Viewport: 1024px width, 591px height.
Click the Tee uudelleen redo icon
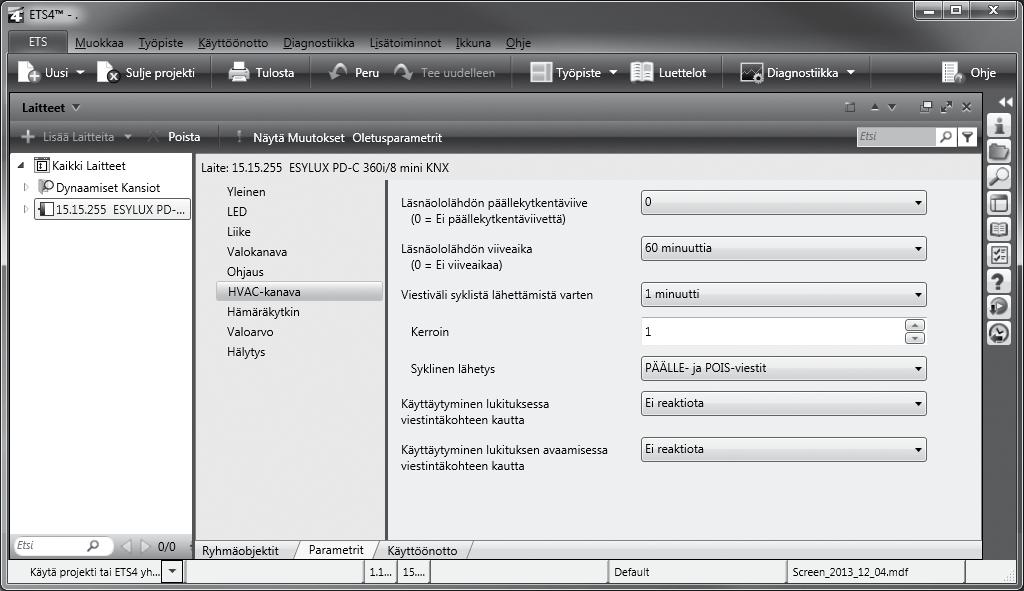pyautogui.click(x=404, y=72)
